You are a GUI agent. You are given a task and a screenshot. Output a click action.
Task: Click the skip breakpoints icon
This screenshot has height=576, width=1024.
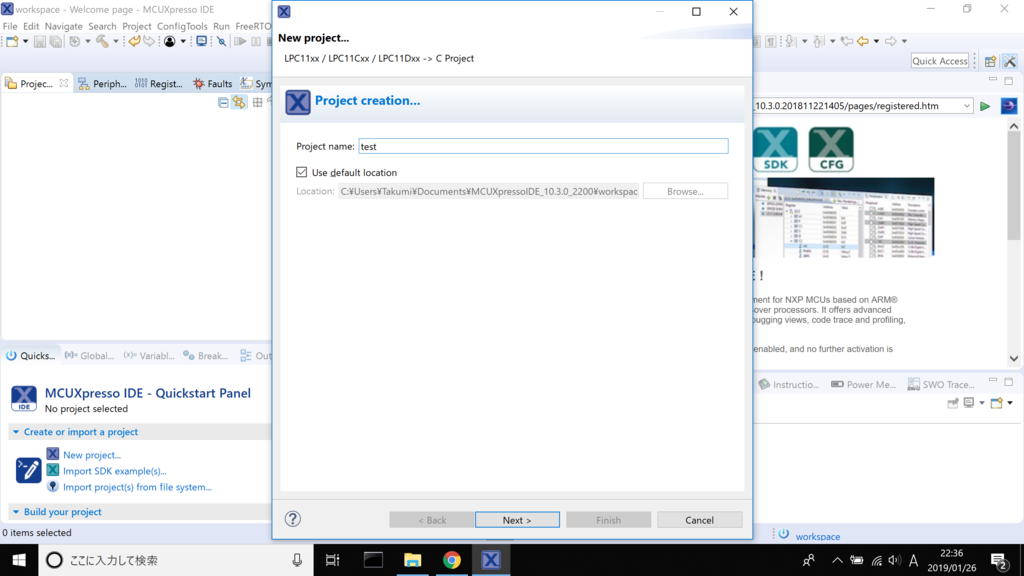click(222, 42)
